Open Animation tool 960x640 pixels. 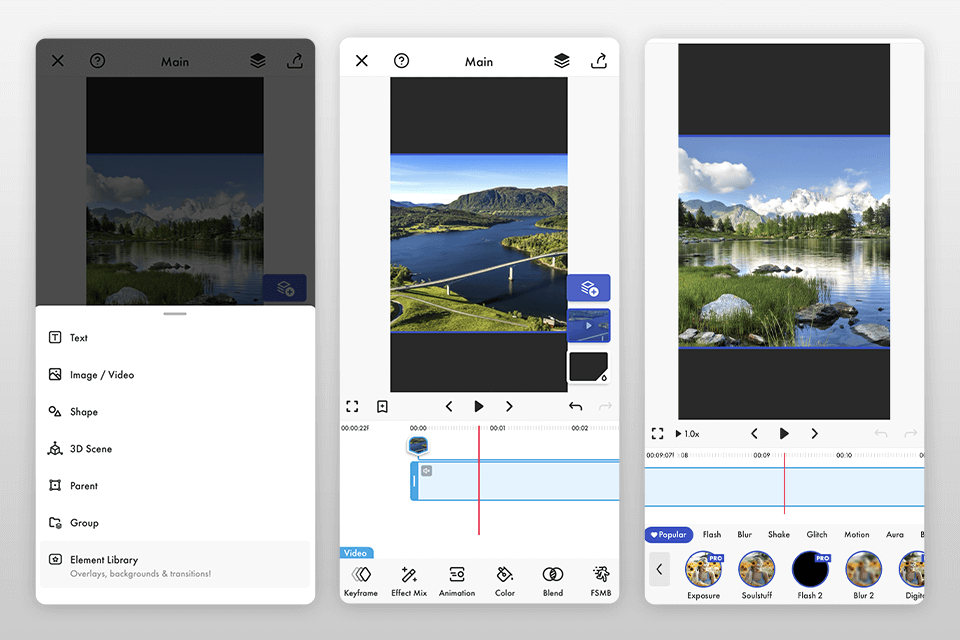[x=457, y=581]
